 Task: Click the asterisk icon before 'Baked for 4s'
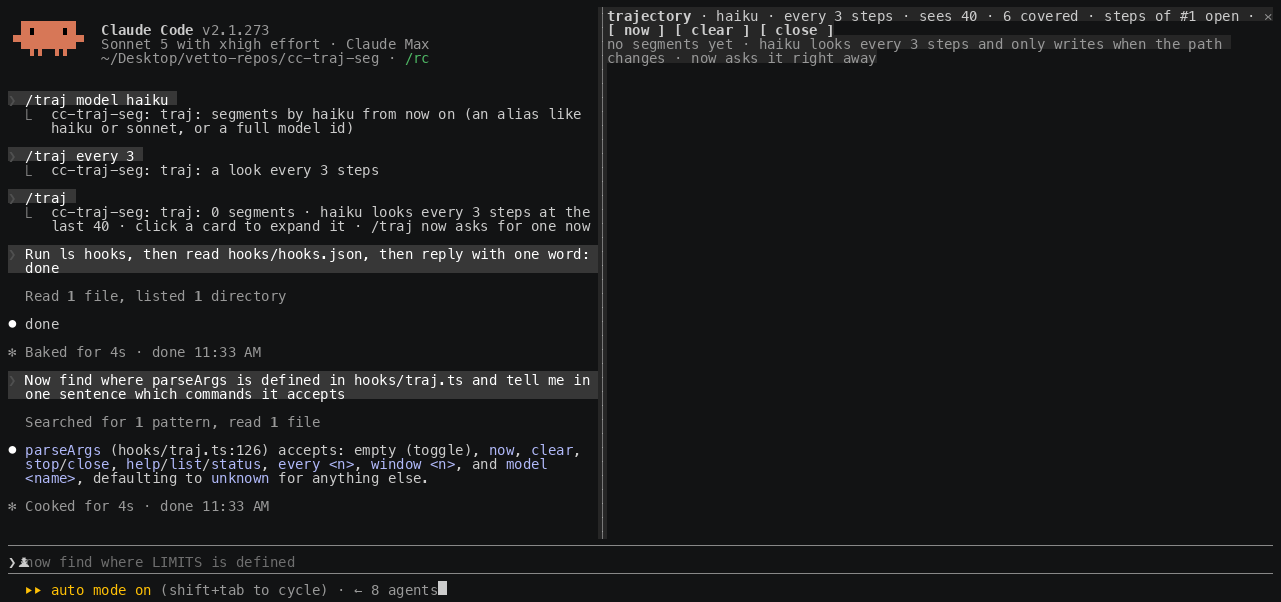[12, 352]
